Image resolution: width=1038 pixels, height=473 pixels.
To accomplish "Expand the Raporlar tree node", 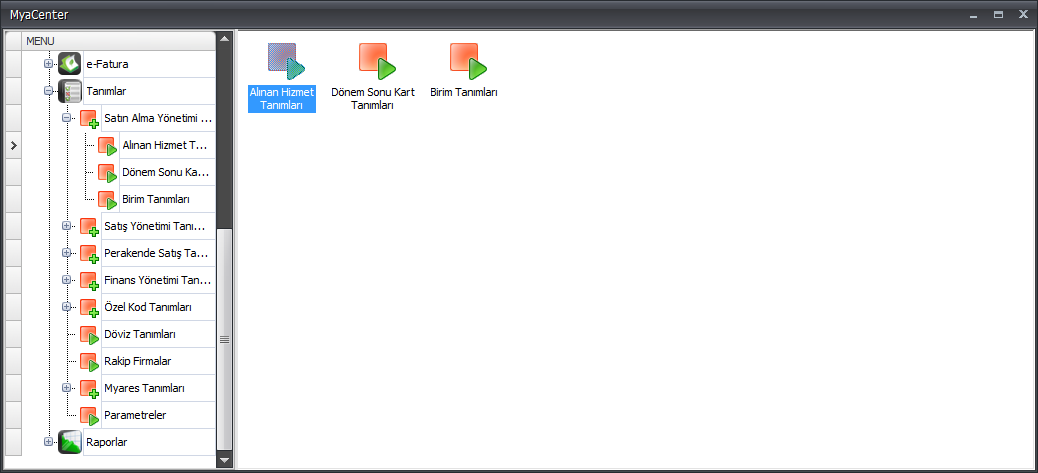I will 48,442.
